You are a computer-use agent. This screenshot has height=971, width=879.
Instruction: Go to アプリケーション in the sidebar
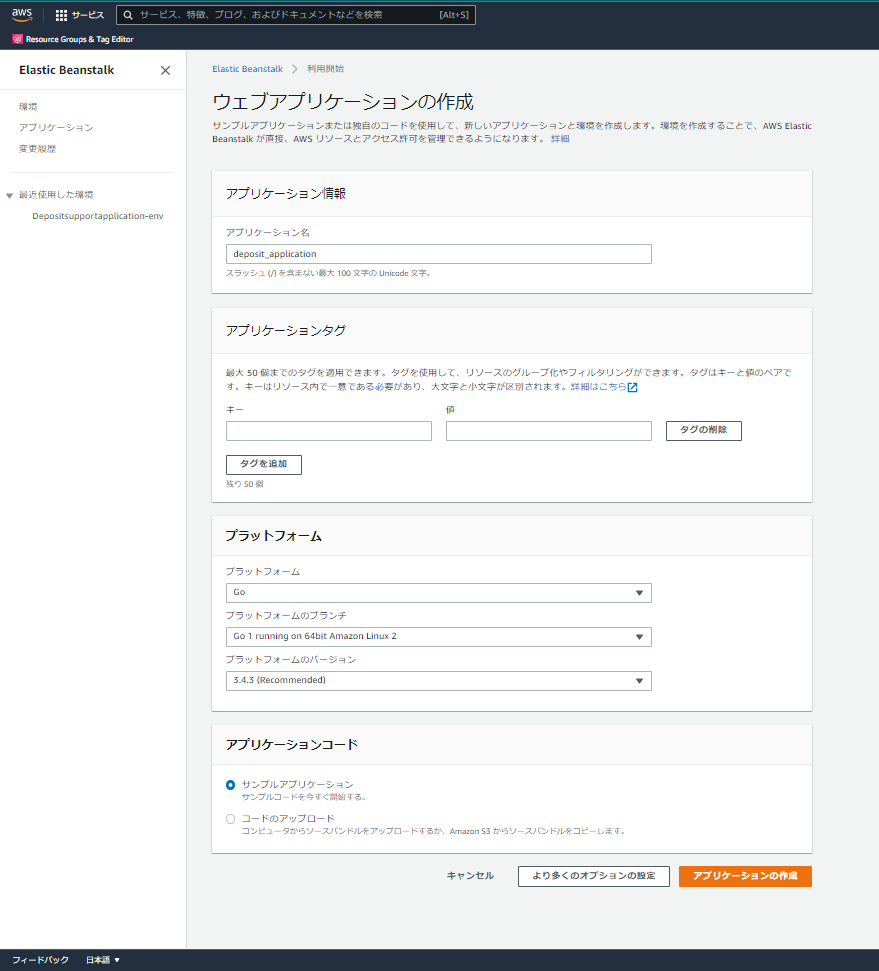coord(56,128)
